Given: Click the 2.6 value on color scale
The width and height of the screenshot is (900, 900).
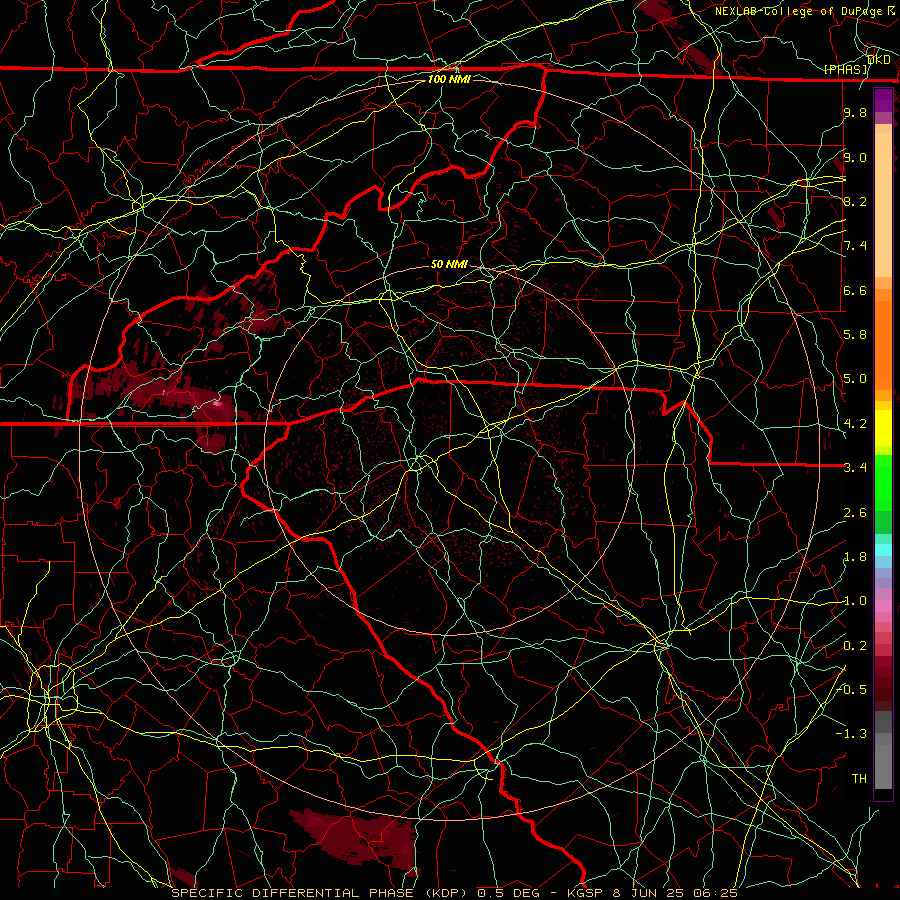Looking at the screenshot, I should pyautogui.click(x=855, y=513).
